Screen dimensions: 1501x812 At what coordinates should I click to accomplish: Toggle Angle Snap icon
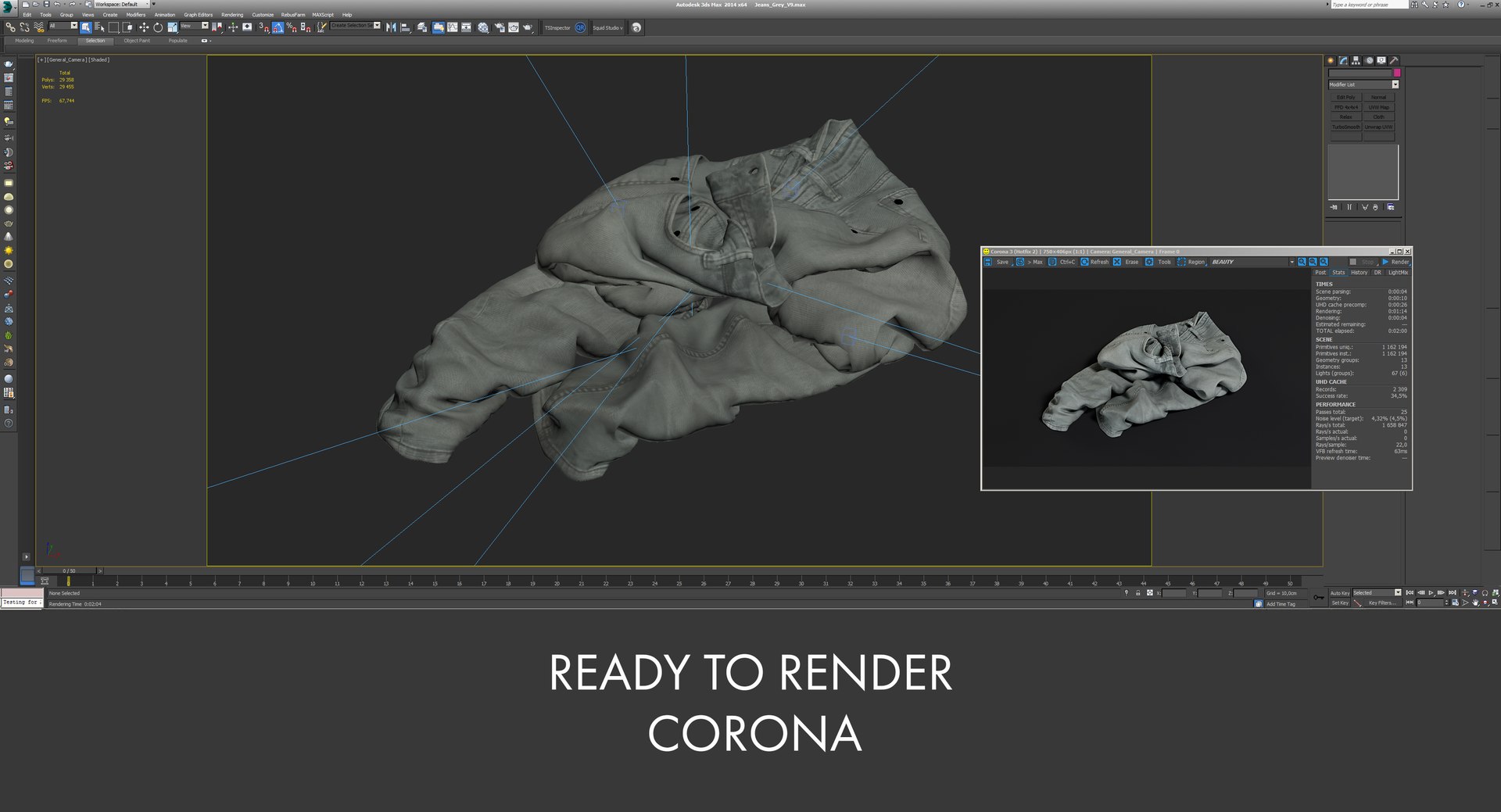pyautogui.click(x=278, y=27)
